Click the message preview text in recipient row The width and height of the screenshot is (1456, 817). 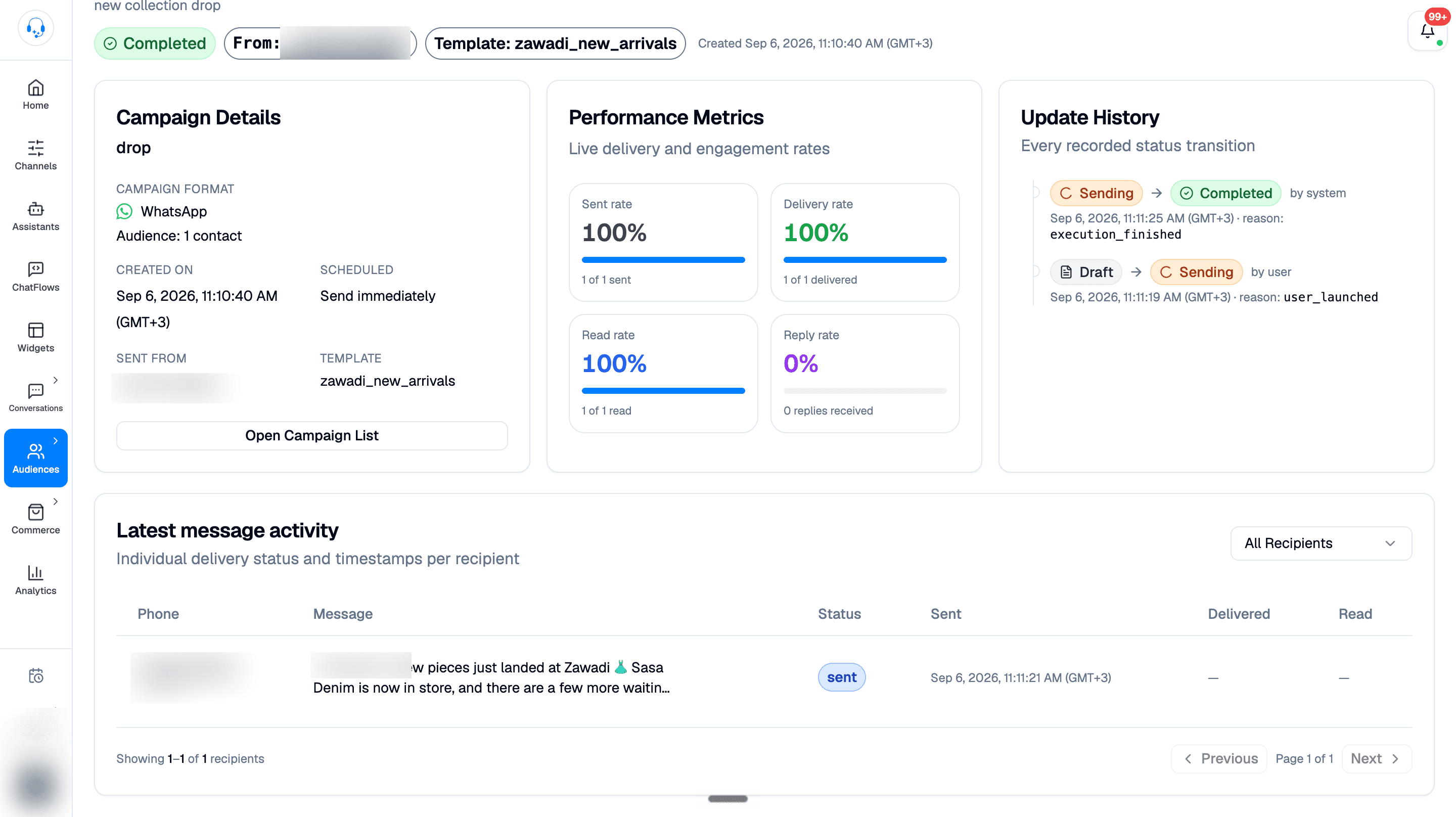(x=491, y=677)
